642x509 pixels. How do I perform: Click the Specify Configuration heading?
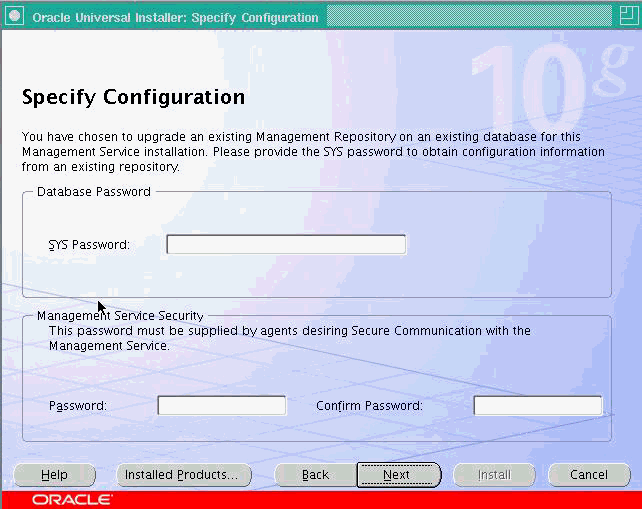[x=133, y=98]
